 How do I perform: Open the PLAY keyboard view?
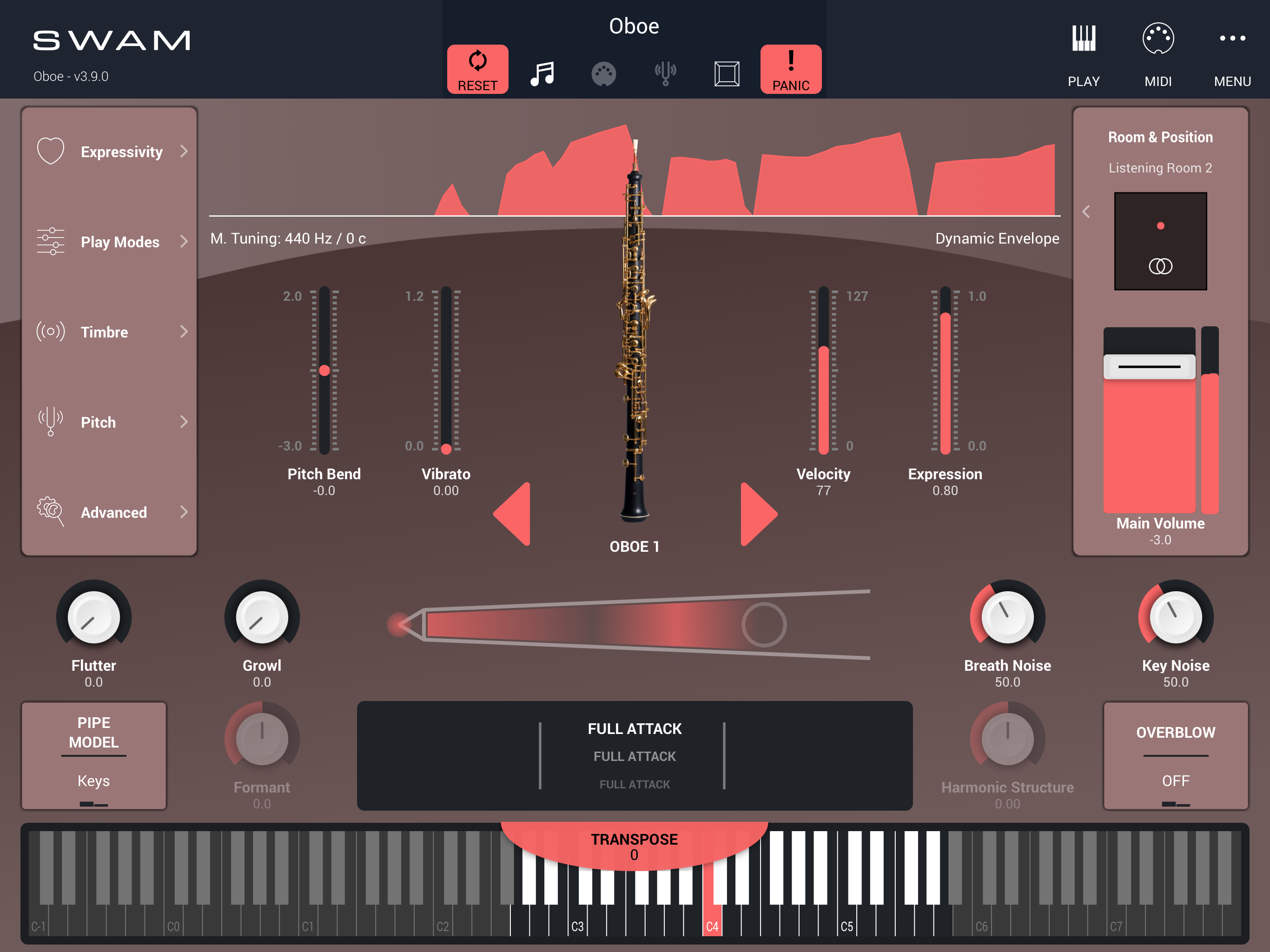pos(1084,55)
